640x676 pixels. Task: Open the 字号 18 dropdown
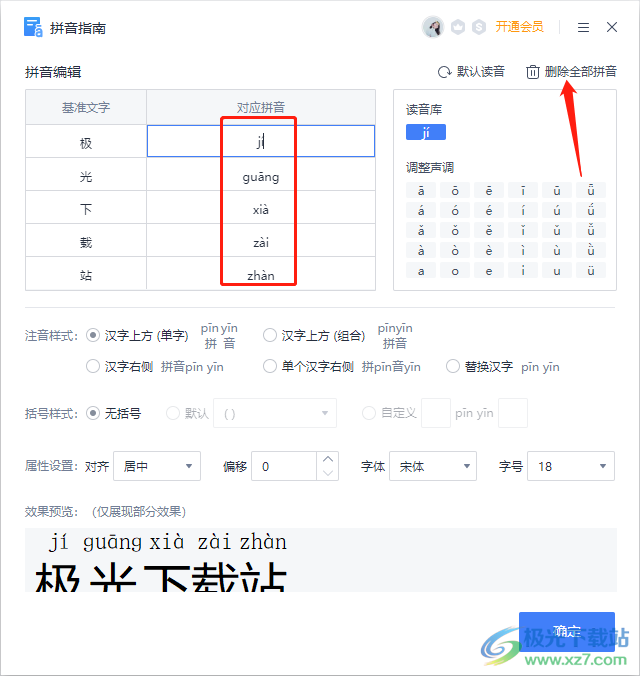pyautogui.click(x=571, y=466)
